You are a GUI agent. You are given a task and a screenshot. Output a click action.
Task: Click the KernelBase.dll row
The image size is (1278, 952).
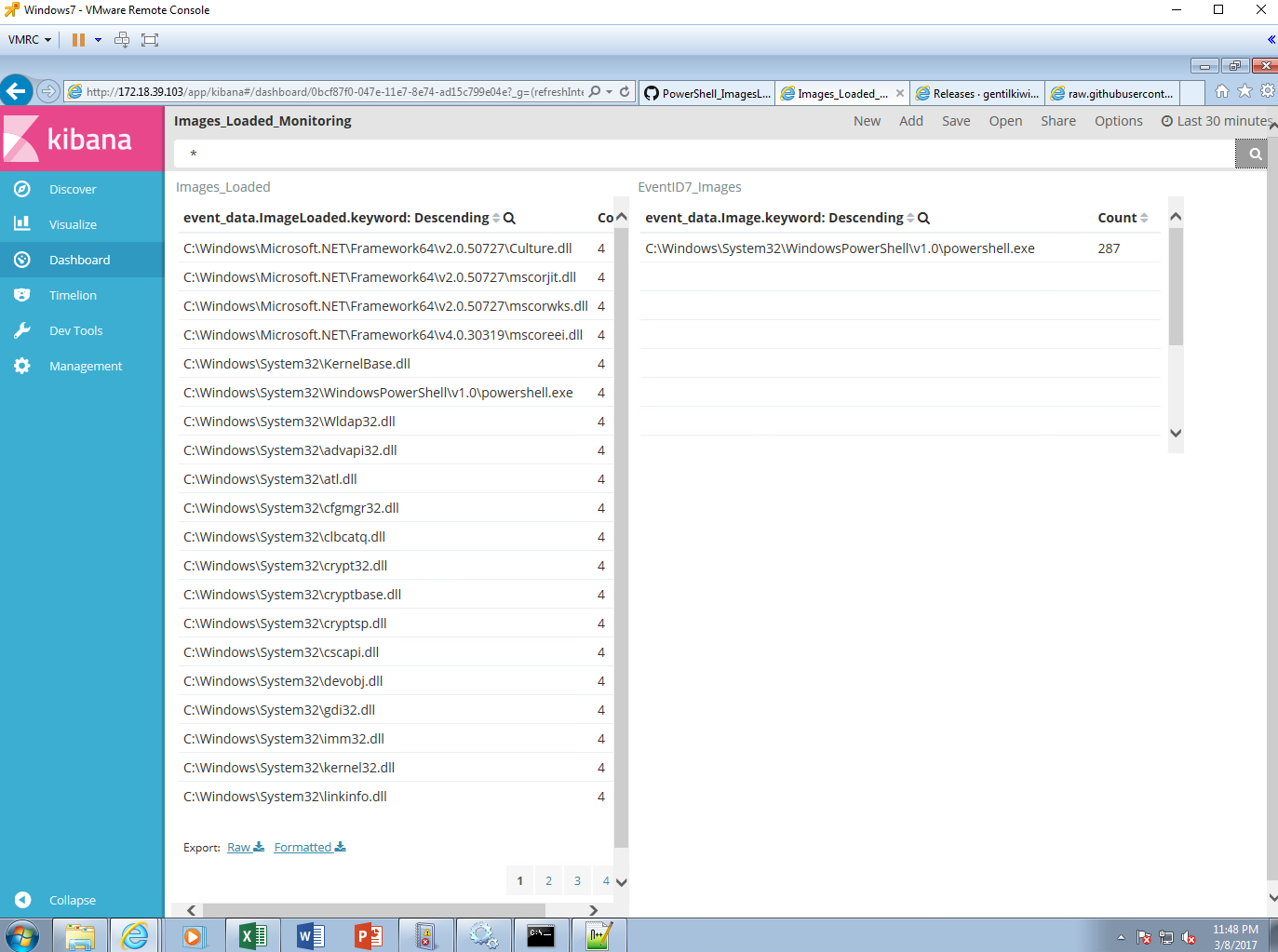tap(395, 364)
